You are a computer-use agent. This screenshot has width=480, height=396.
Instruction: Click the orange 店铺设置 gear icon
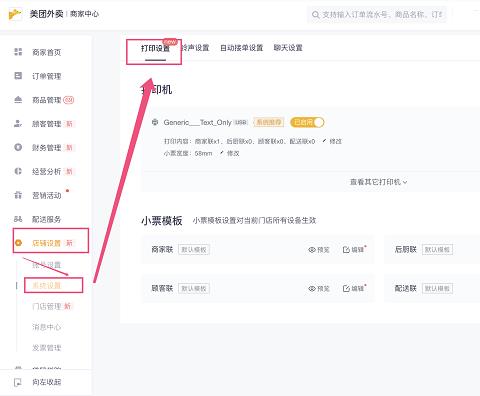tap(18, 243)
